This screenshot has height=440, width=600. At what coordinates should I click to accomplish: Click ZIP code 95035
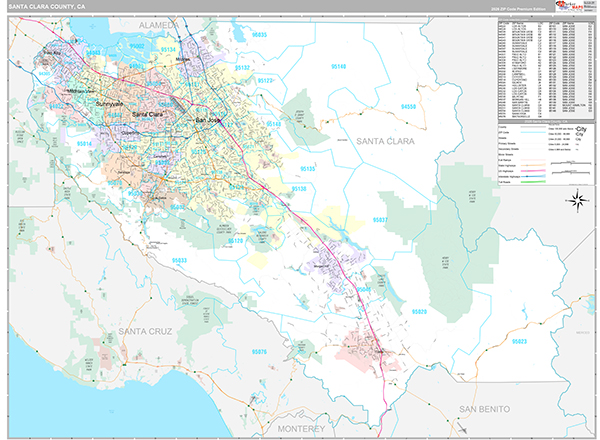point(259,35)
